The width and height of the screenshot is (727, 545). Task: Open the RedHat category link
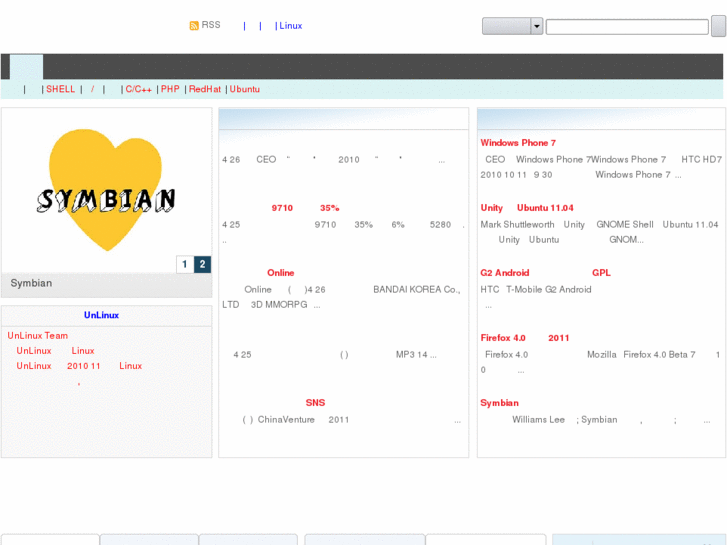(204, 89)
